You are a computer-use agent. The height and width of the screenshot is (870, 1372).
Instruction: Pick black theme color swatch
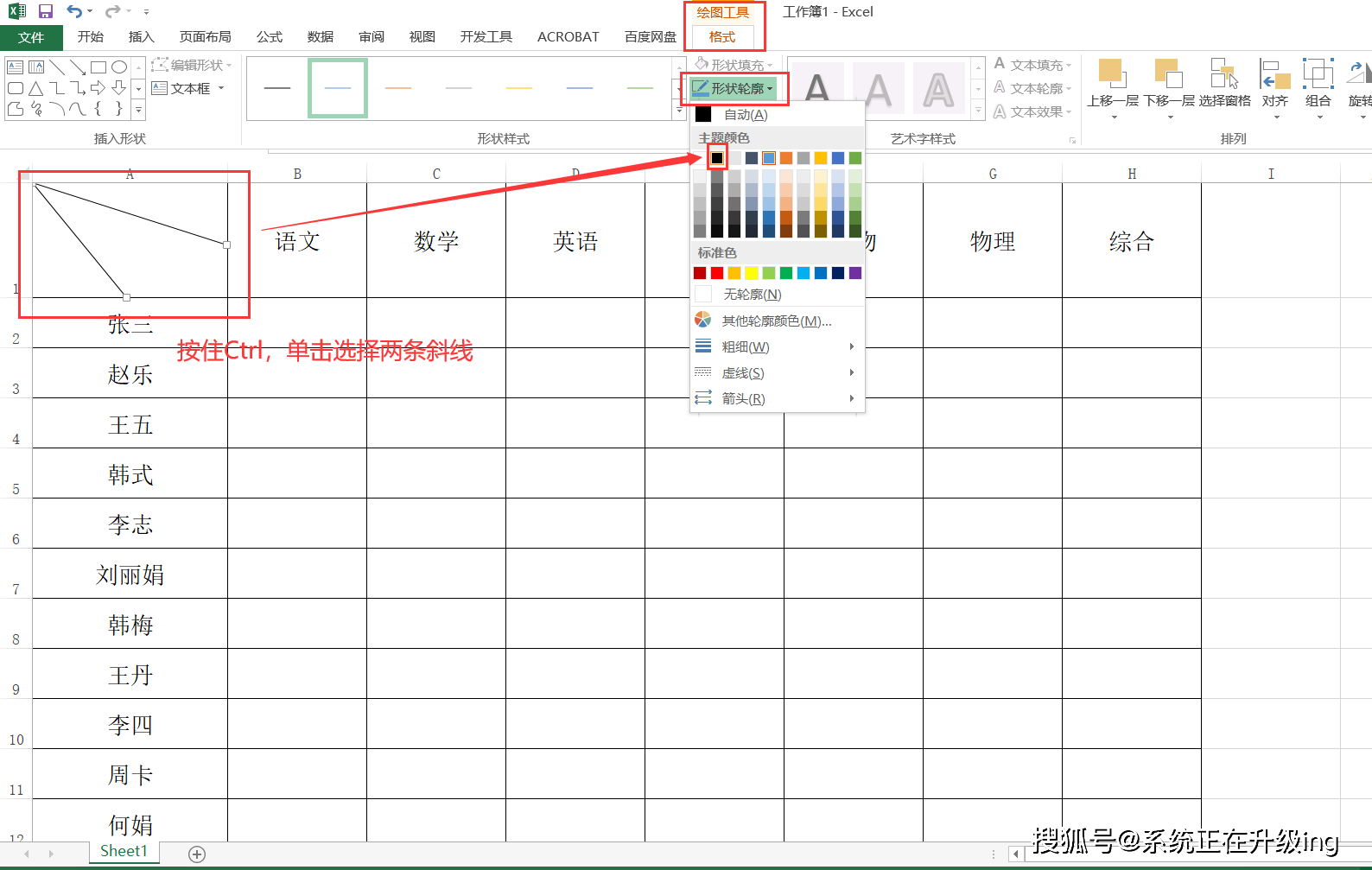[x=717, y=158]
